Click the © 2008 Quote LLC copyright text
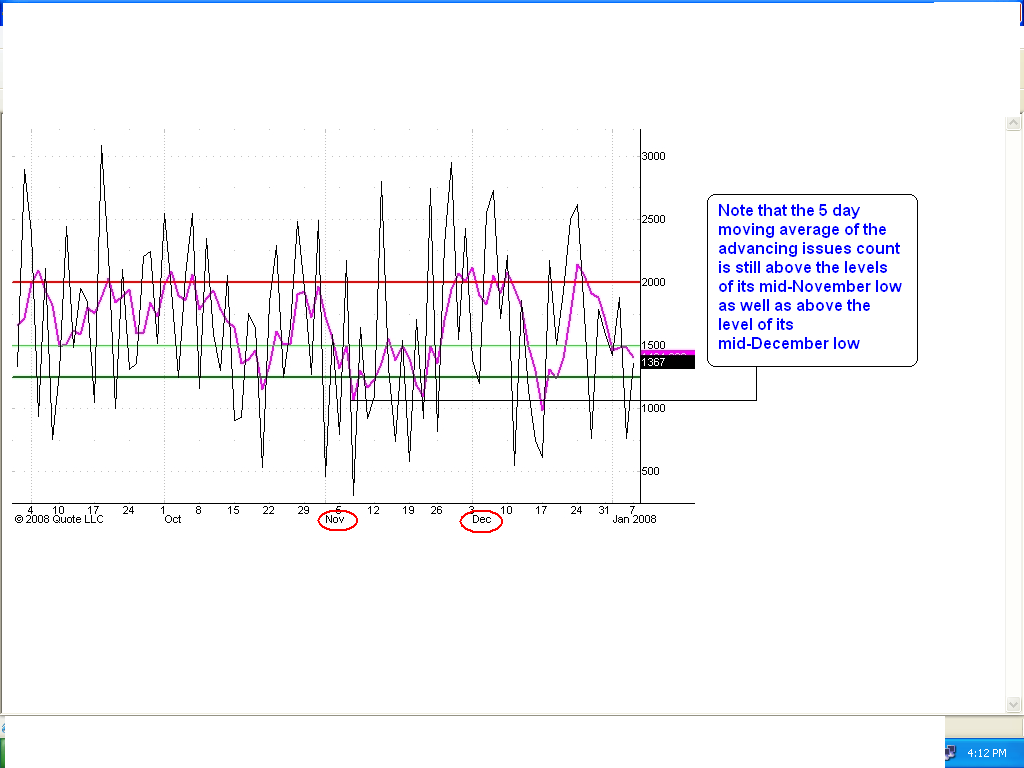This screenshot has width=1024, height=768. [x=59, y=519]
